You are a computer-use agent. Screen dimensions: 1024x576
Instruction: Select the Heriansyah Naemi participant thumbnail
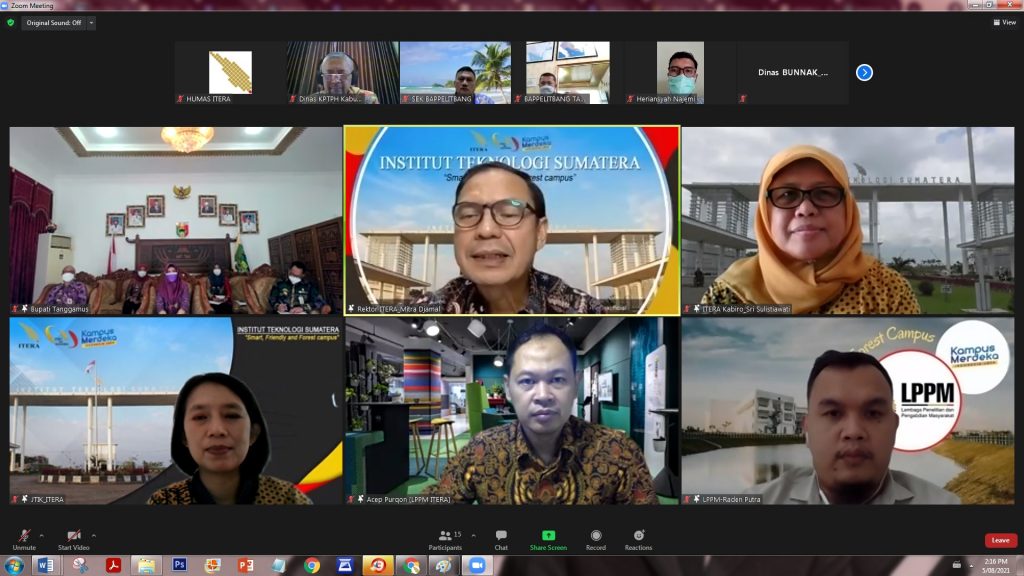click(x=680, y=72)
